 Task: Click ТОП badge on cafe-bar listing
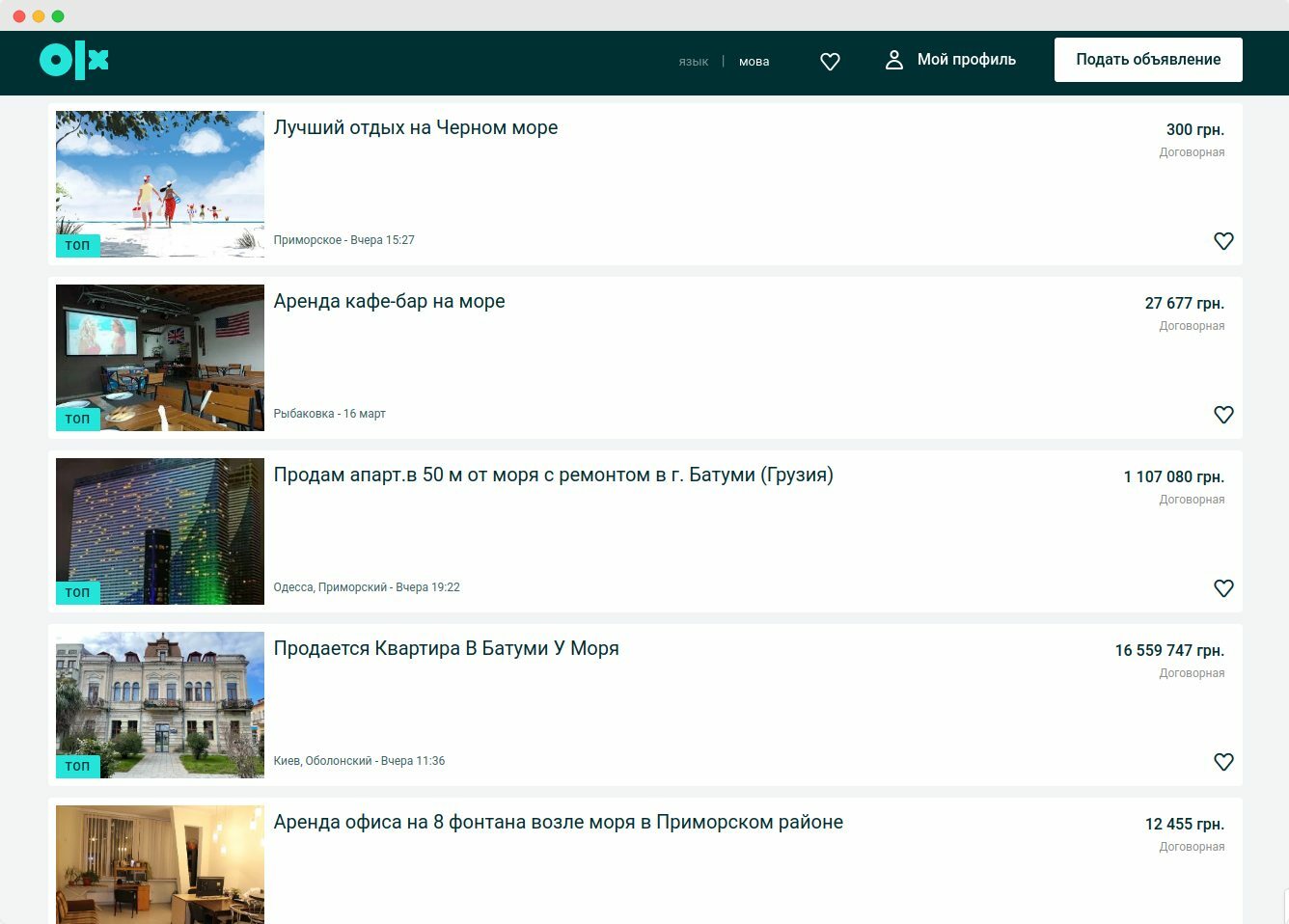pyautogui.click(x=78, y=419)
